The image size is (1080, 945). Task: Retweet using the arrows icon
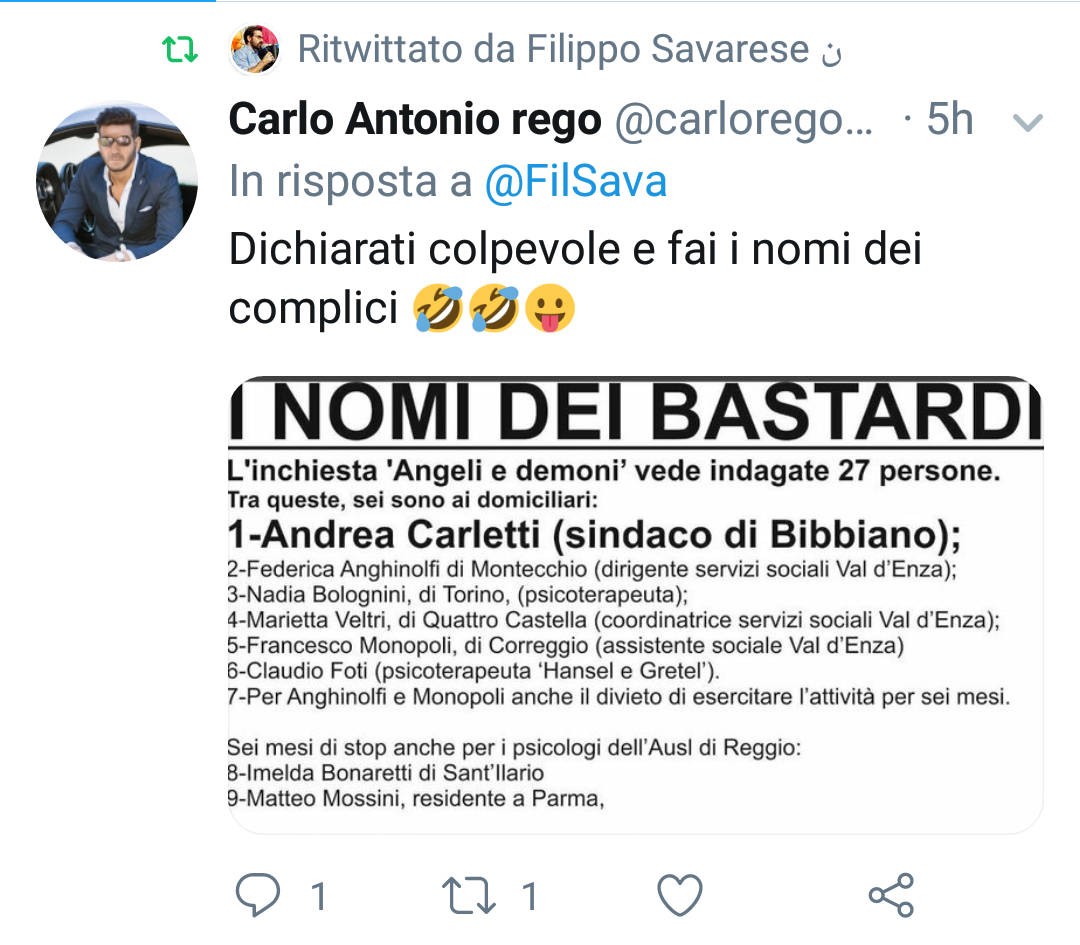coord(468,895)
